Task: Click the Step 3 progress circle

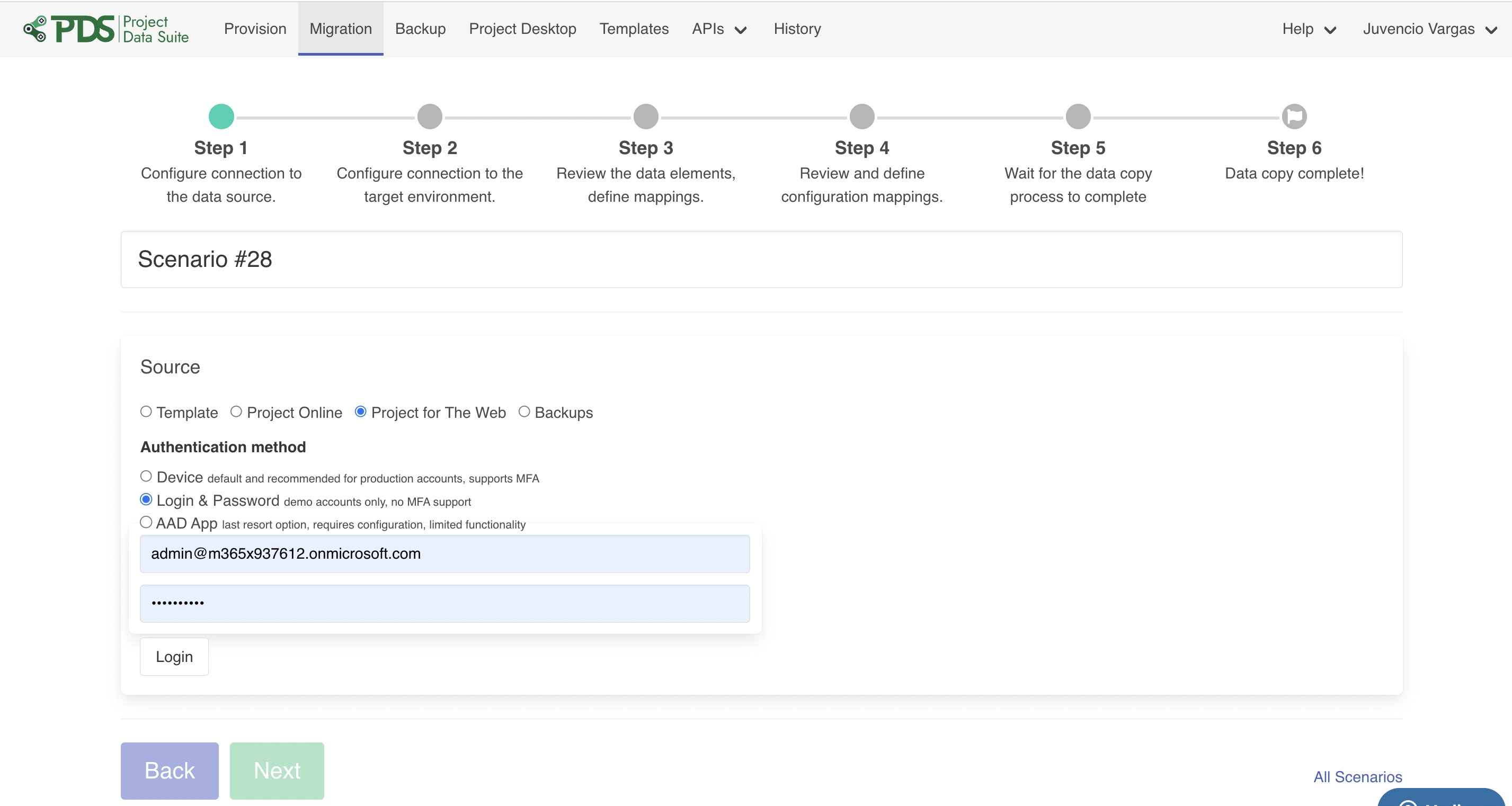Action: [646, 117]
